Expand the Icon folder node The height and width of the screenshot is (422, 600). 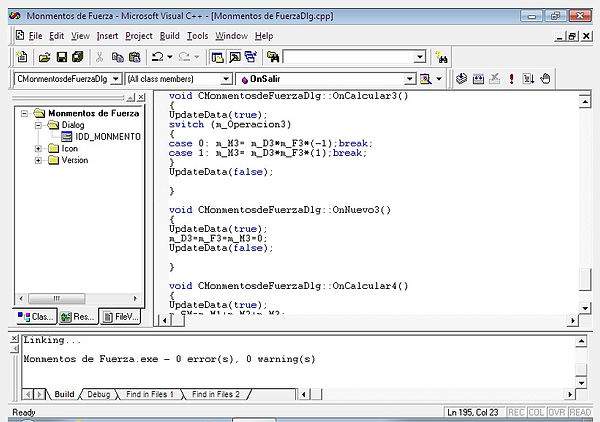pos(38,148)
